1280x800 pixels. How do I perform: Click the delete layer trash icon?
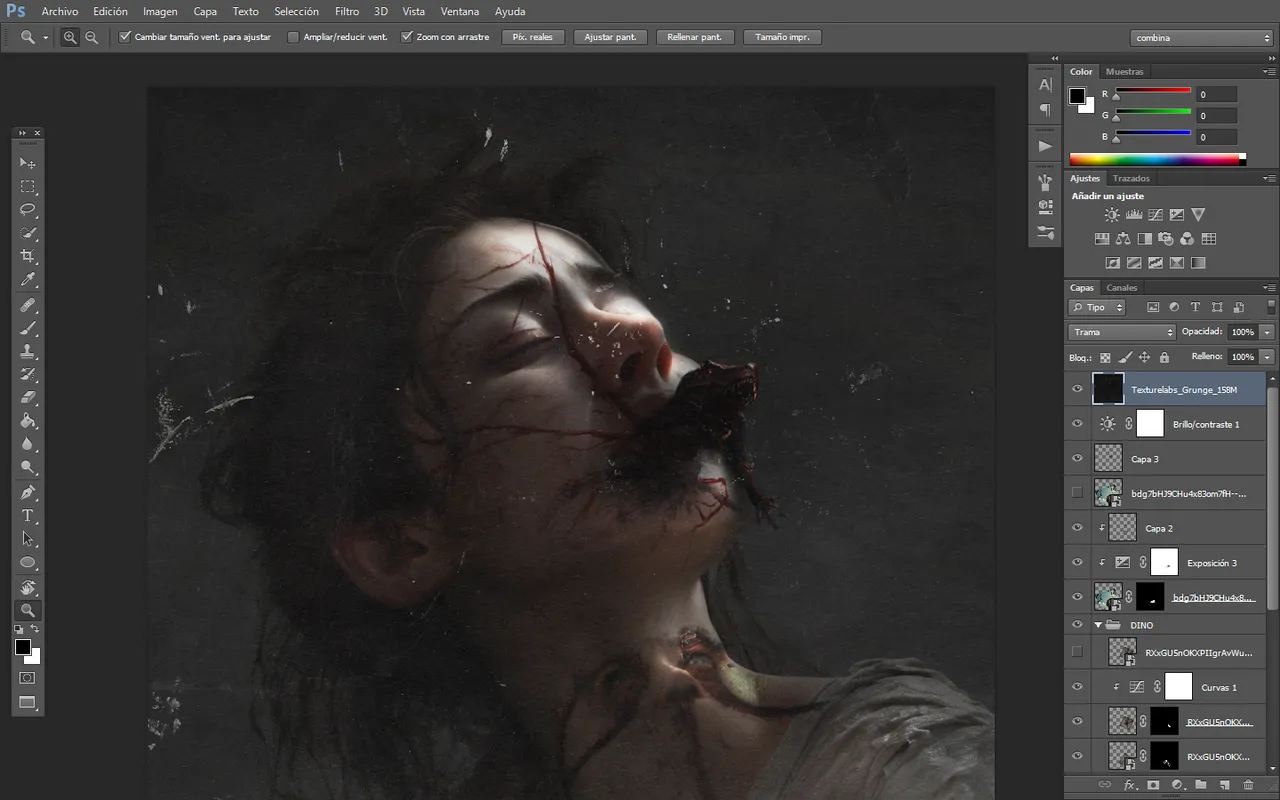click(1248, 785)
